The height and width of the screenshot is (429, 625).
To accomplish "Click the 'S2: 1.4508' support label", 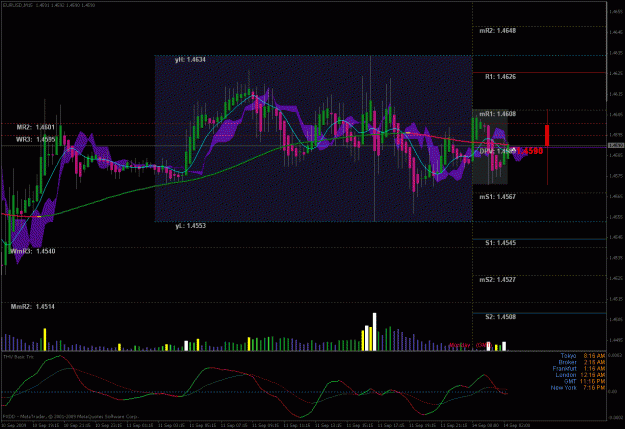I will pos(500,317).
